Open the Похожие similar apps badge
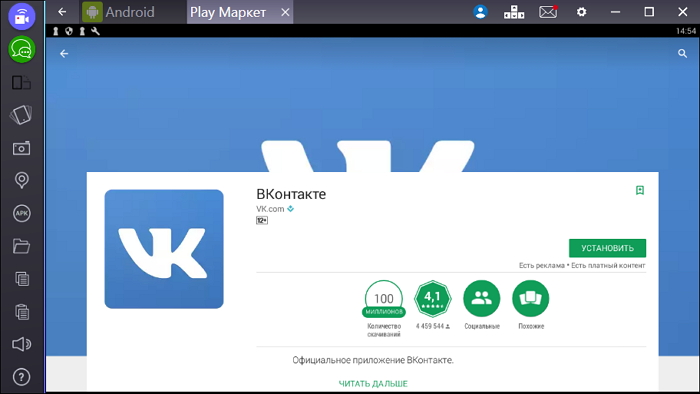Viewport: 700px width, 394px height. pos(531,299)
